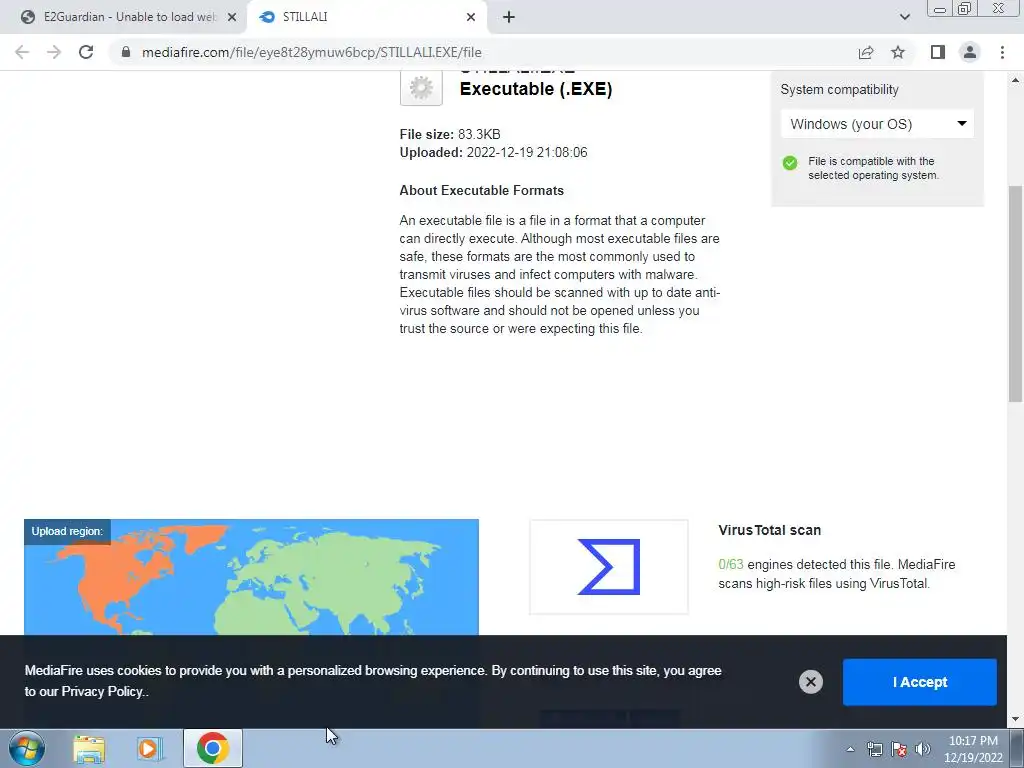Click the Chrome taskbar icon
This screenshot has height=768, width=1024.
(212, 748)
